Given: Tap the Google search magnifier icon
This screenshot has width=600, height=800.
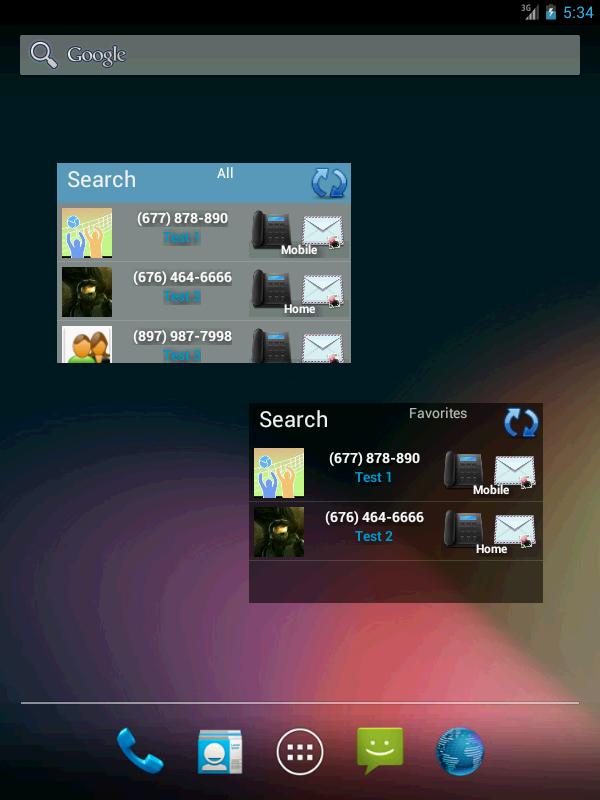Looking at the screenshot, I should (43, 55).
